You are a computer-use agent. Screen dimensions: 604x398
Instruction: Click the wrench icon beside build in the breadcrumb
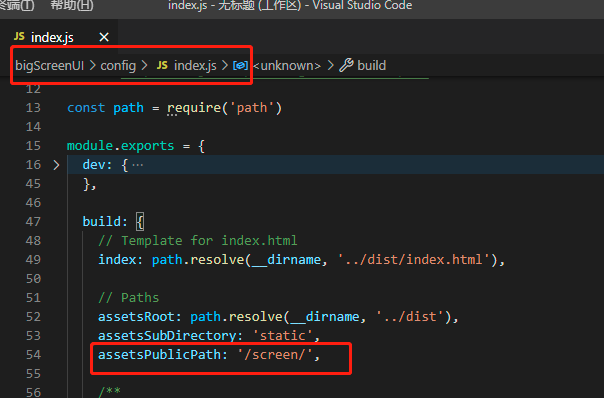coord(346,65)
